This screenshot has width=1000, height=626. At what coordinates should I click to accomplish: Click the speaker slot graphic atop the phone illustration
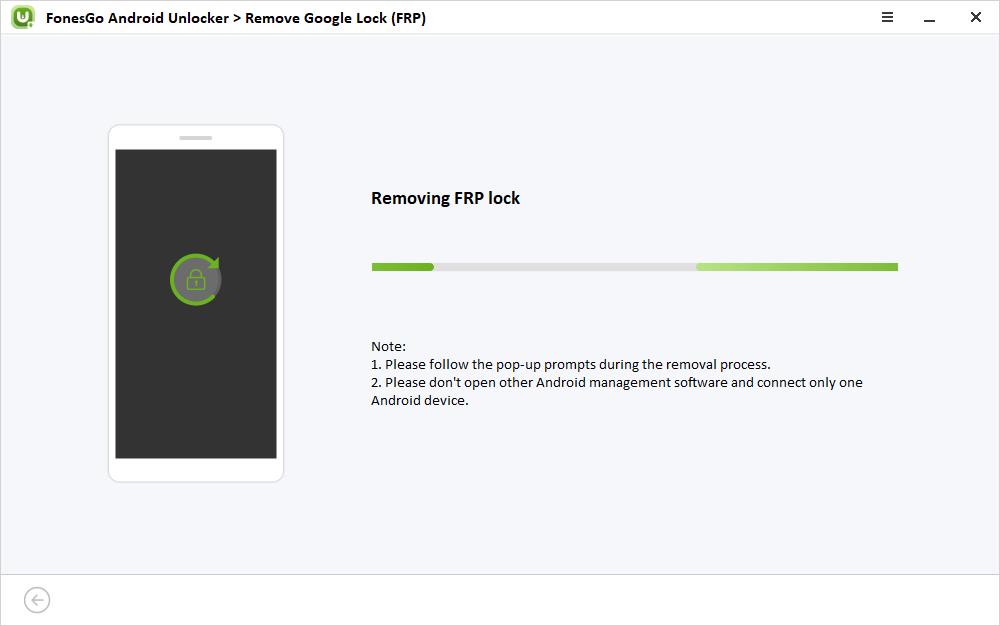[195, 136]
